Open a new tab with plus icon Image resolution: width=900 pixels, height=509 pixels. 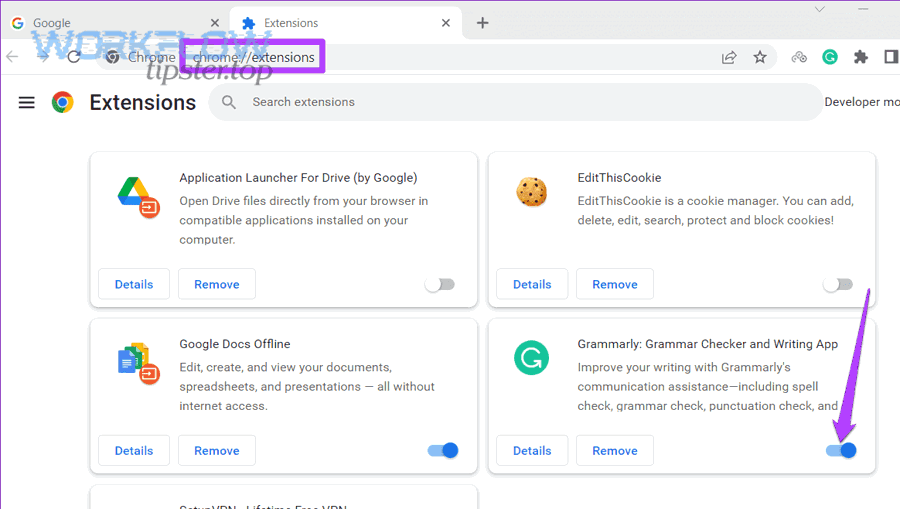pyautogui.click(x=482, y=22)
